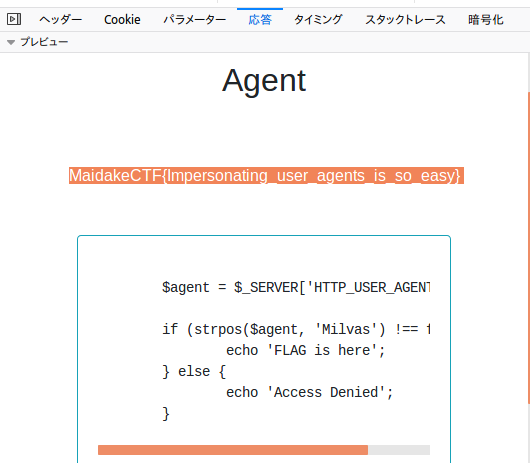This screenshot has width=530, height=463.
Task: Click the '} else {' code line
Action: [x=194, y=371]
